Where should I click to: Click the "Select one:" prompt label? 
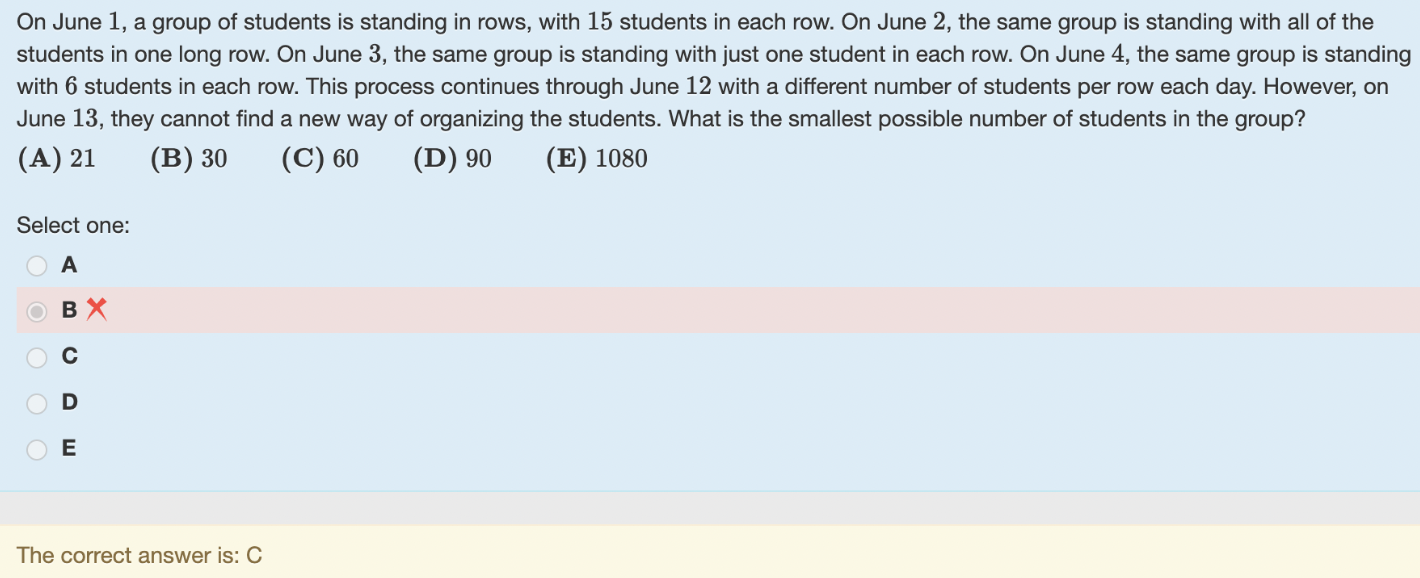pyautogui.click(x=73, y=226)
